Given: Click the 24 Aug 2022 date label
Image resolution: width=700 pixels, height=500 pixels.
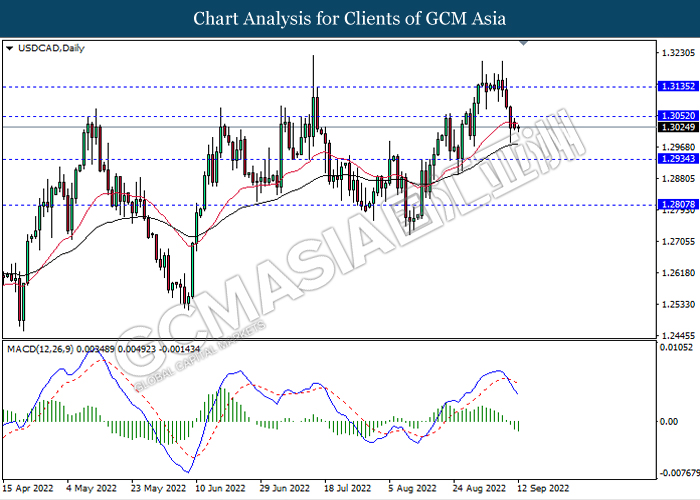Looking at the screenshot, I should [x=479, y=488].
